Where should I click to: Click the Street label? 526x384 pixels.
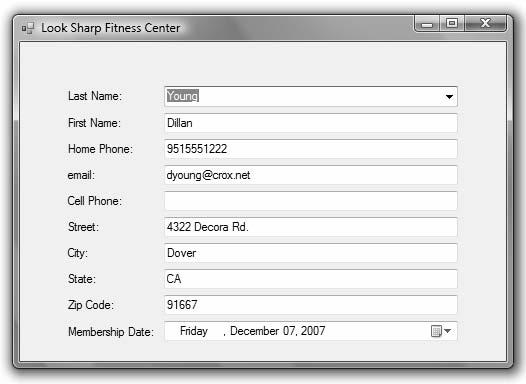[83, 227]
